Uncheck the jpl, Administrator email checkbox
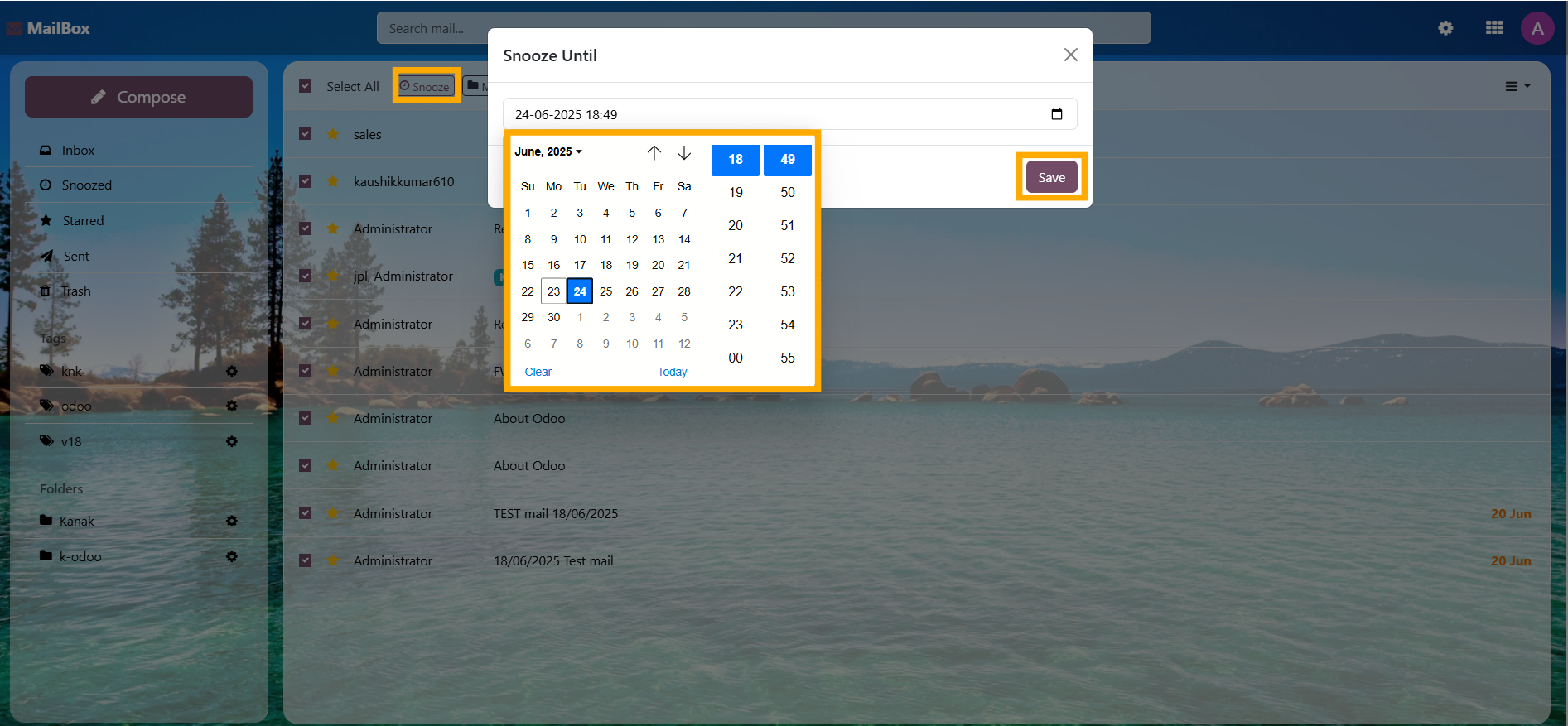 pos(306,276)
